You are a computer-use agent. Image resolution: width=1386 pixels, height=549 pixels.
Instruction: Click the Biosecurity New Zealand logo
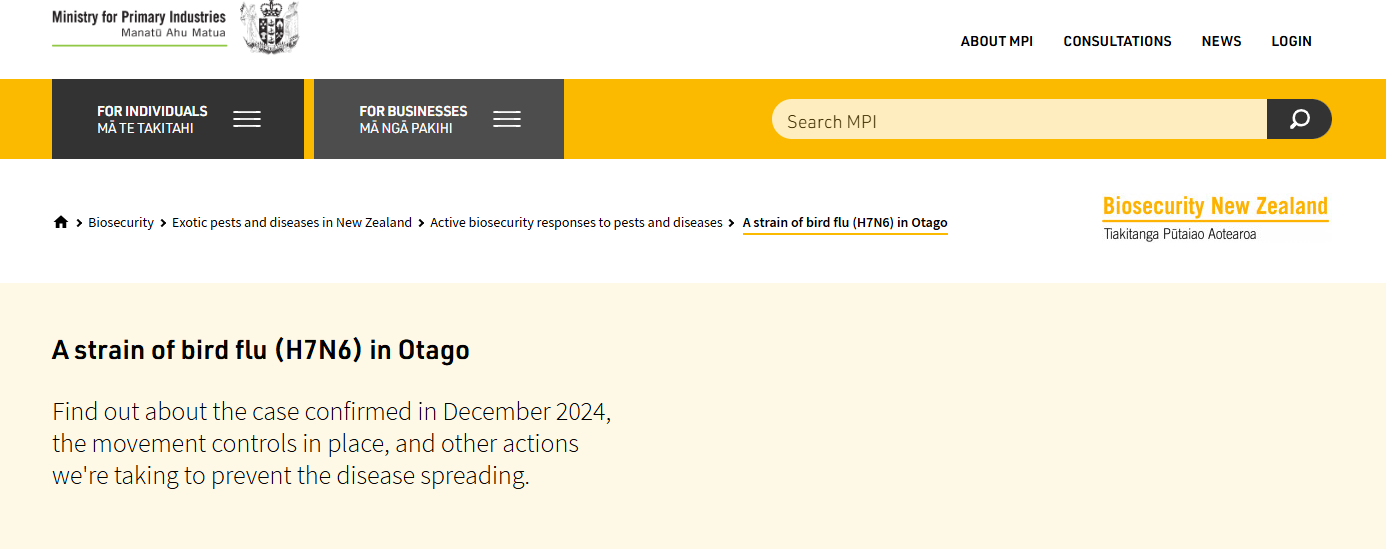click(1215, 218)
